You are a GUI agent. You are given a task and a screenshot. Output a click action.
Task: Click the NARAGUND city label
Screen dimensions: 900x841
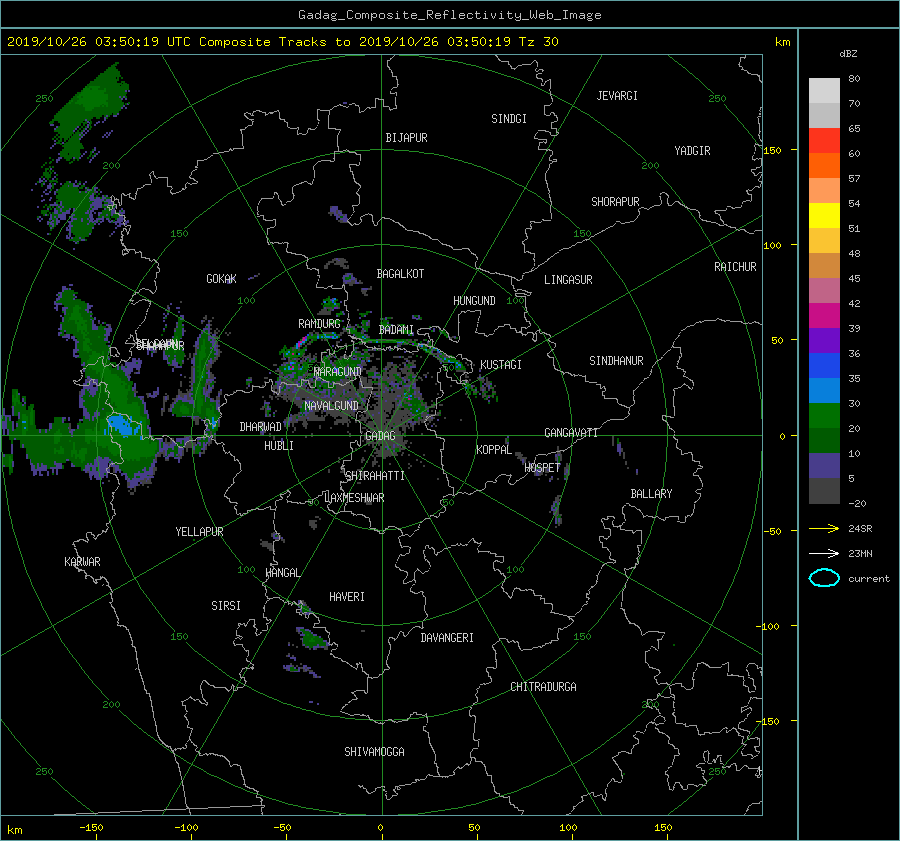[338, 372]
